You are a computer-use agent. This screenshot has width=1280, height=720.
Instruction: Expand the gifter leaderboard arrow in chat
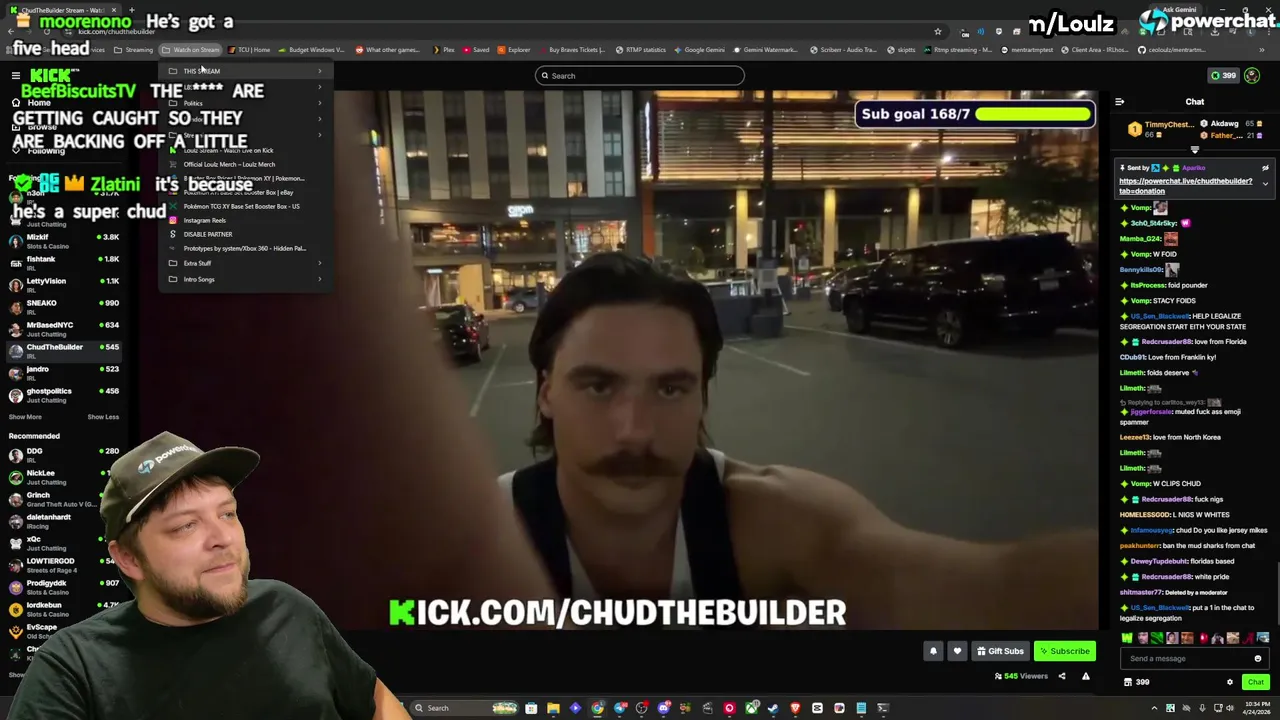pos(1194,149)
